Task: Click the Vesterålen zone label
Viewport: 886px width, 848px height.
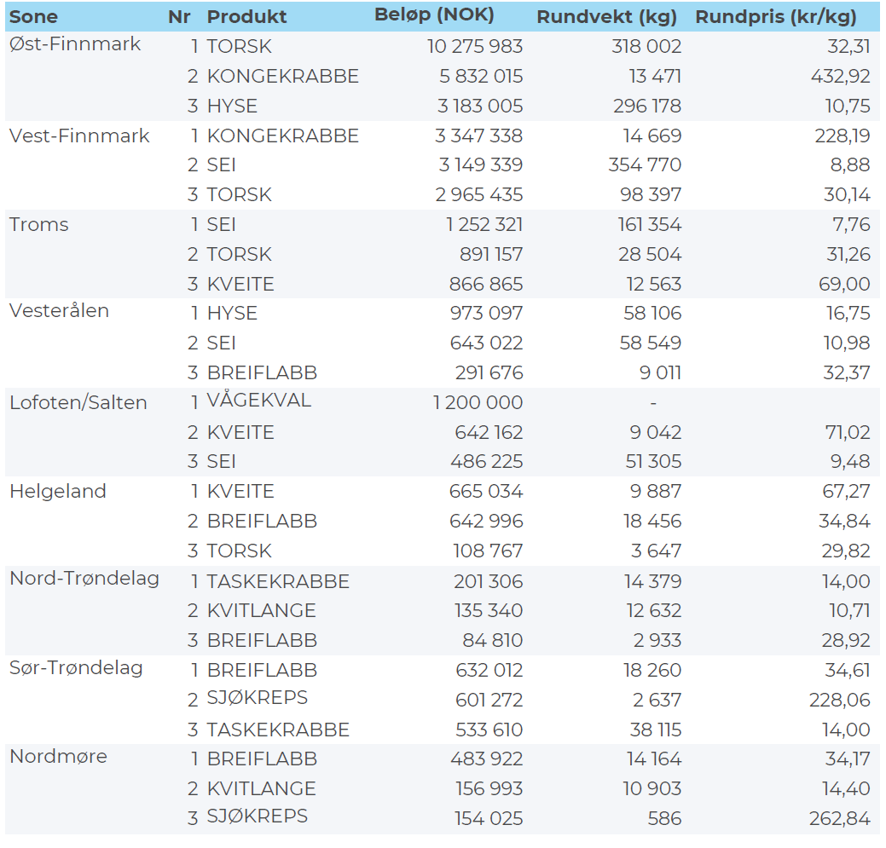Action: coord(59,311)
